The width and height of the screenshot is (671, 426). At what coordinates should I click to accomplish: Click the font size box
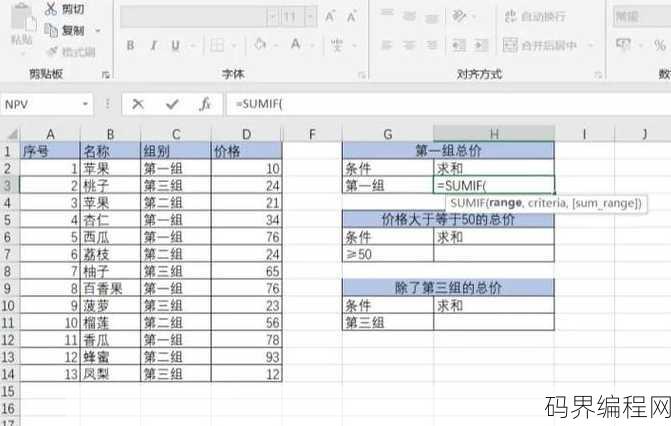point(291,17)
